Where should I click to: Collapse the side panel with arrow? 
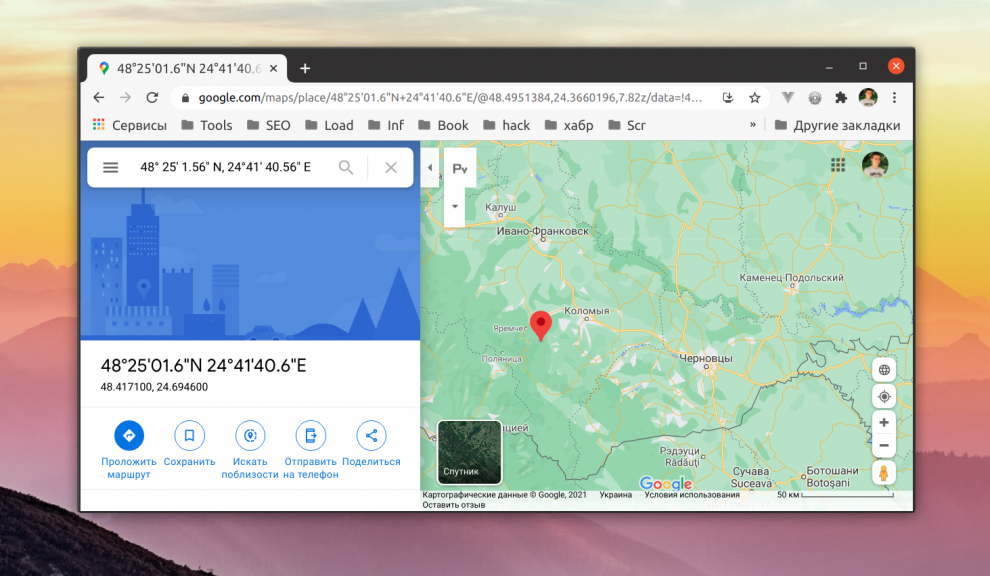430,167
